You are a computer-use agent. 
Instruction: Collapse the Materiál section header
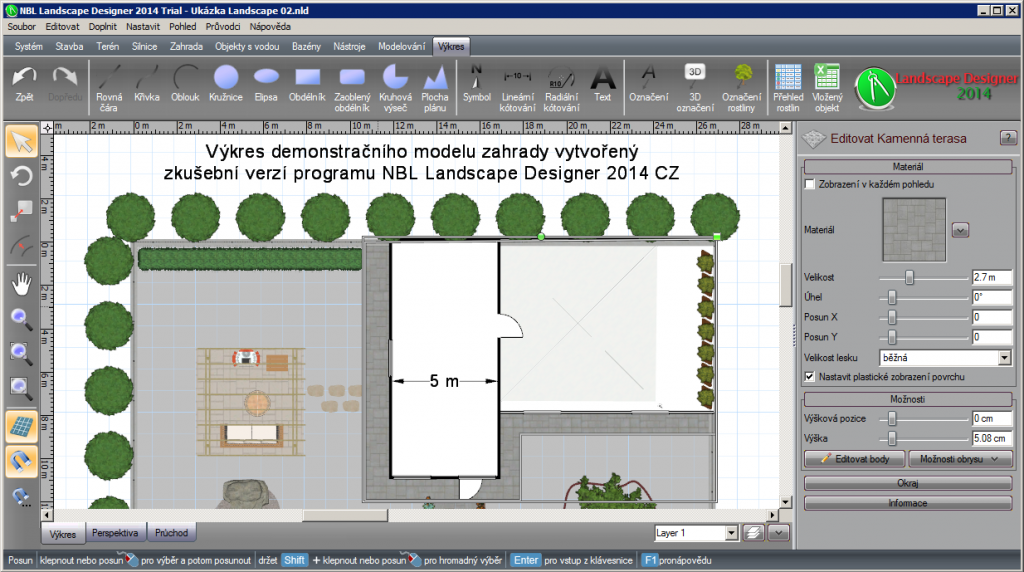point(908,167)
